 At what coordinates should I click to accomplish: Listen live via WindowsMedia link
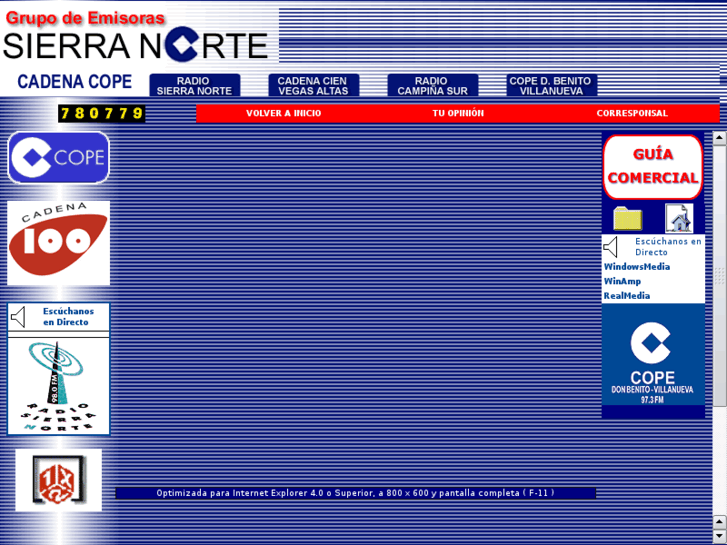coord(637,267)
